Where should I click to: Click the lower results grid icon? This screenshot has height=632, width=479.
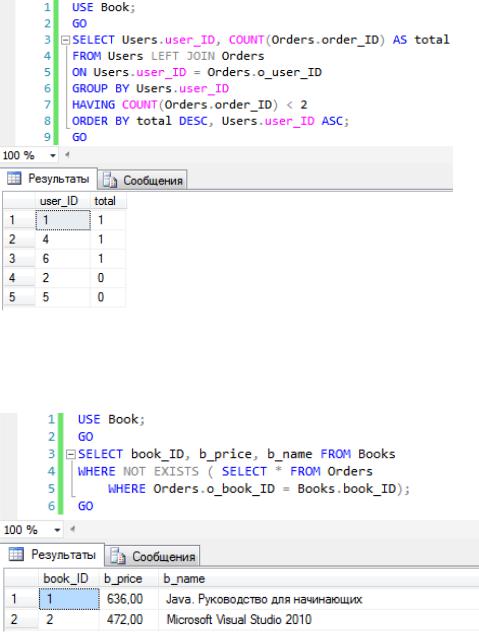pos(16,555)
